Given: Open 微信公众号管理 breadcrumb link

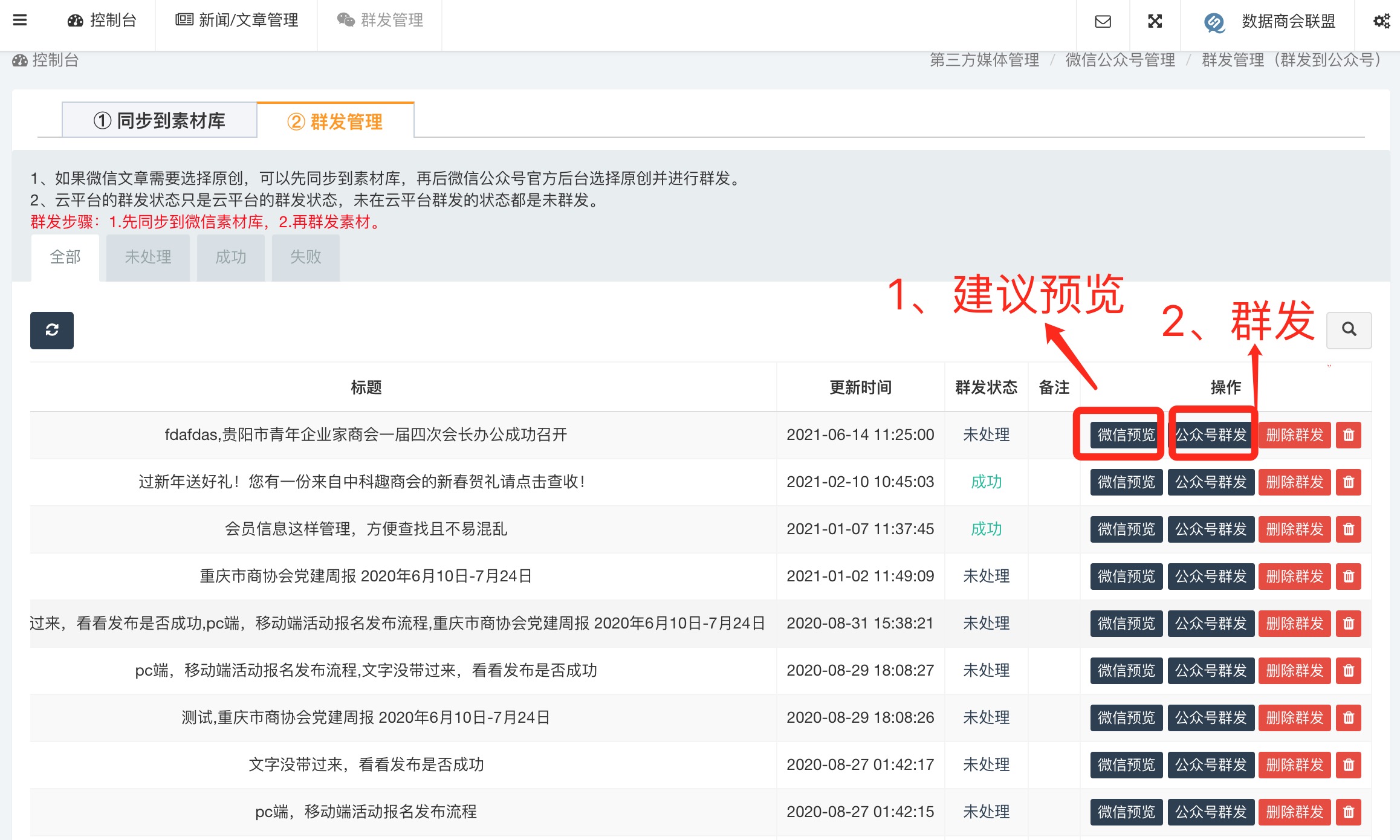Looking at the screenshot, I should pyautogui.click(x=1120, y=60).
